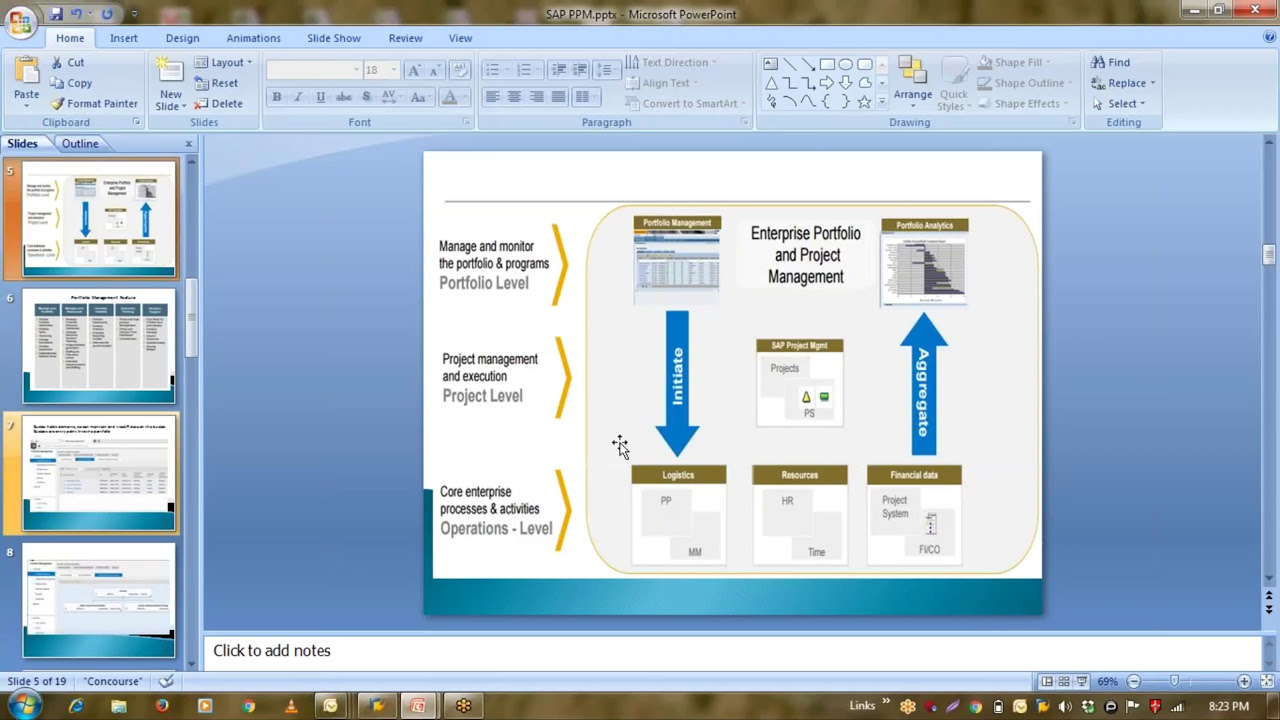Image resolution: width=1280 pixels, height=720 pixels.
Task: Click the Zoom In plus button
Action: tap(1244, 681)
